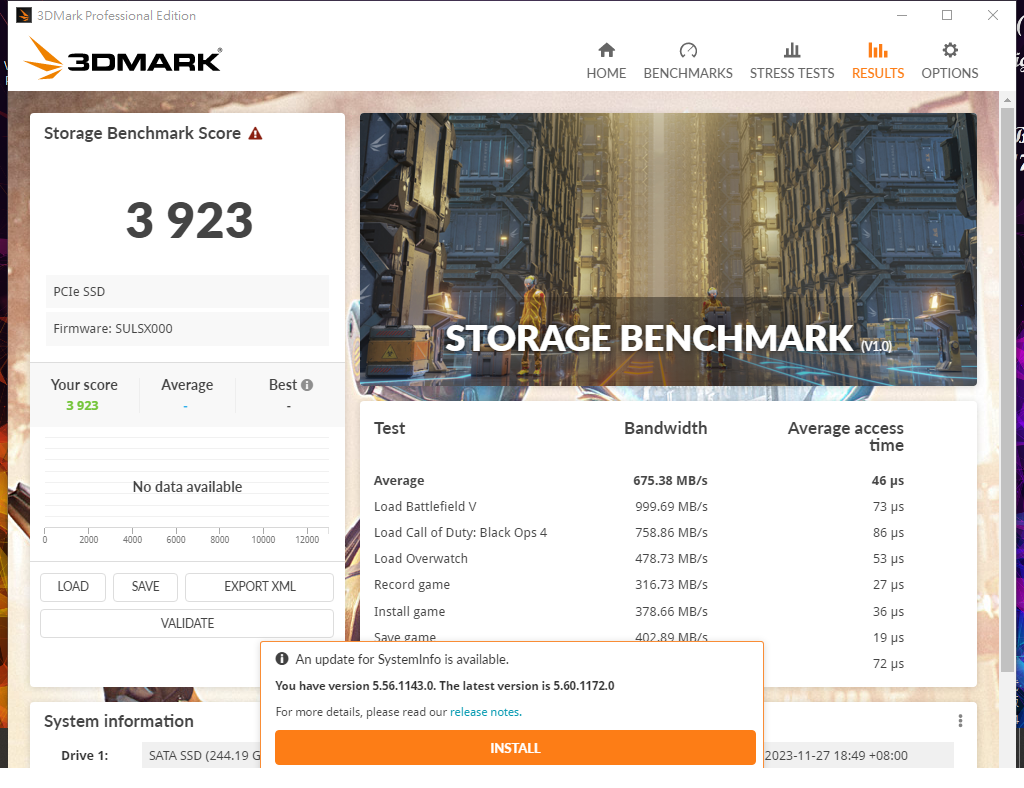Click the update notification info icon
The image size is (1024, 788).
click(x=281, y=659)
